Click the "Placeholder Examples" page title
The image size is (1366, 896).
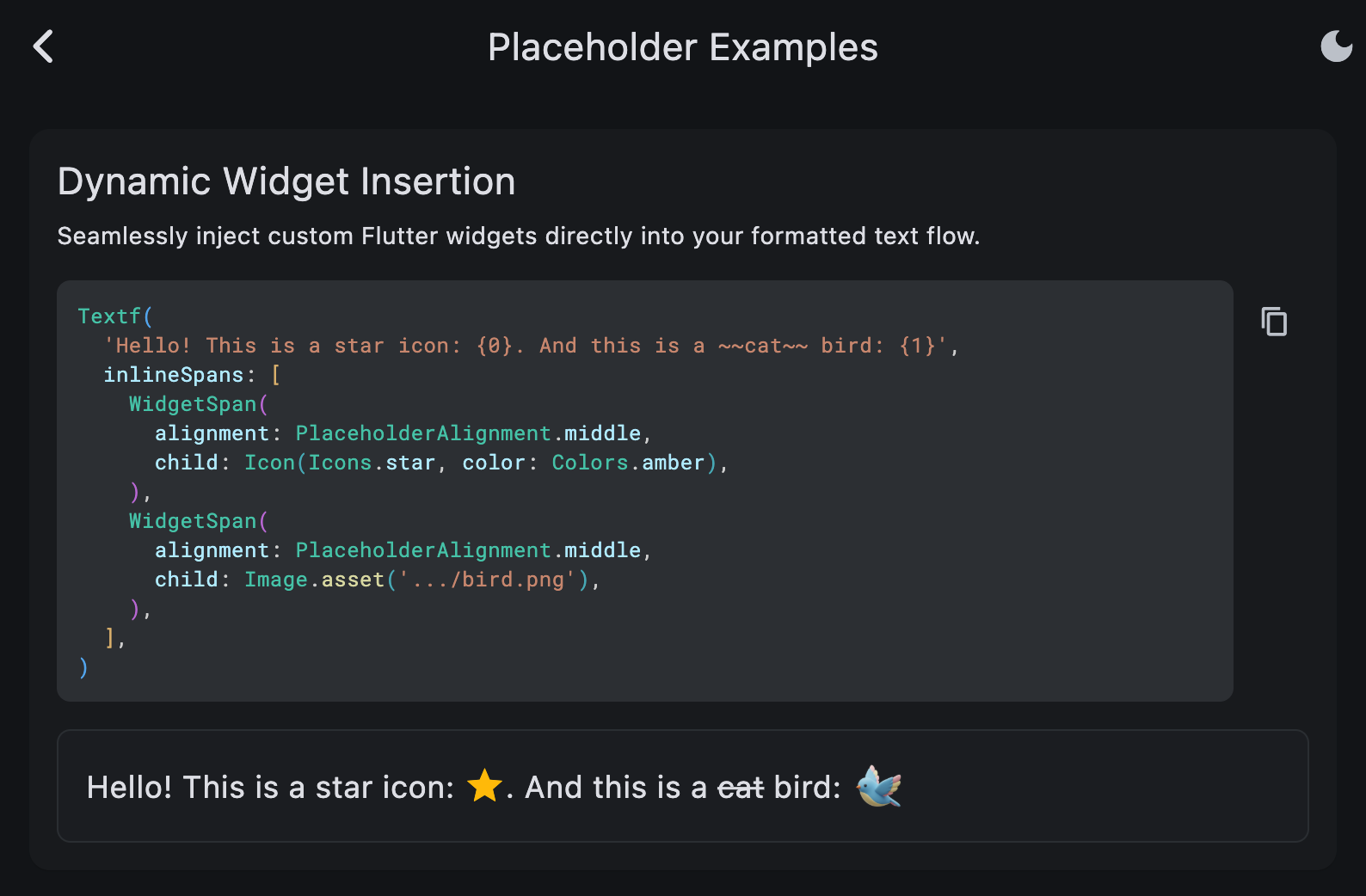(682, 47)
